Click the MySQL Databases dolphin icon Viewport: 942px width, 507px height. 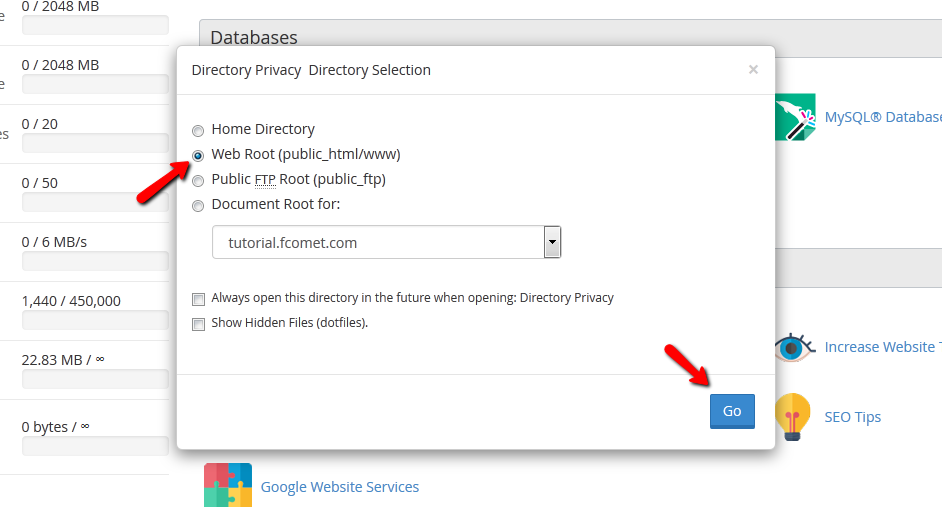(796, 117)
